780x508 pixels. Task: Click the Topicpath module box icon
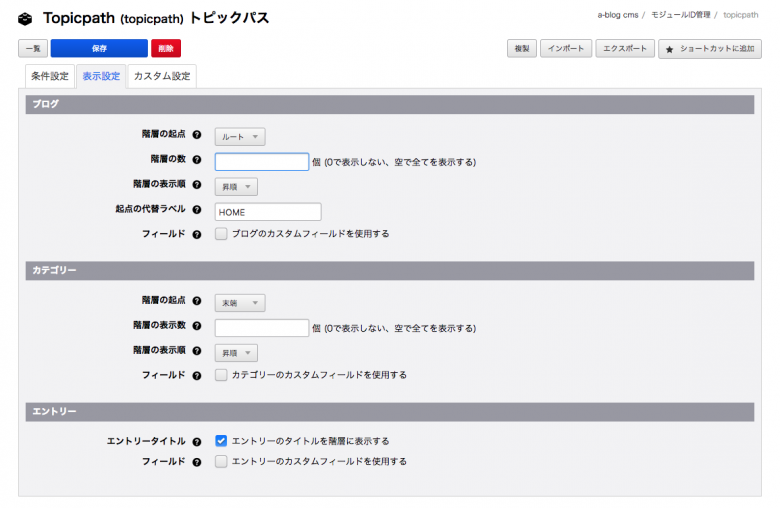tap(26, 18)
